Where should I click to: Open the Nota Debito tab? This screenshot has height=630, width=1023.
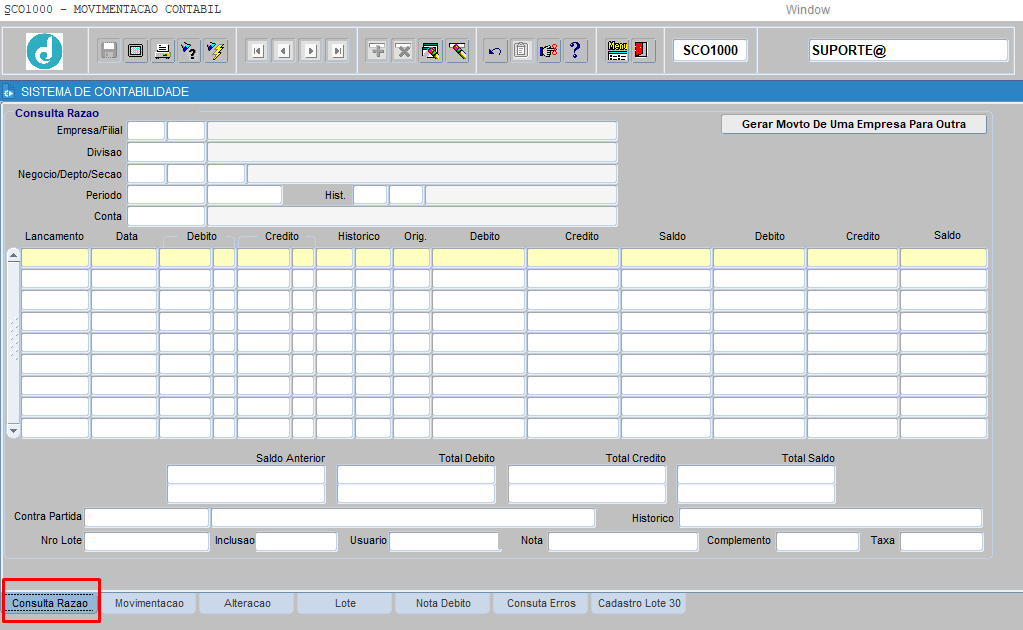pos(443,603)
